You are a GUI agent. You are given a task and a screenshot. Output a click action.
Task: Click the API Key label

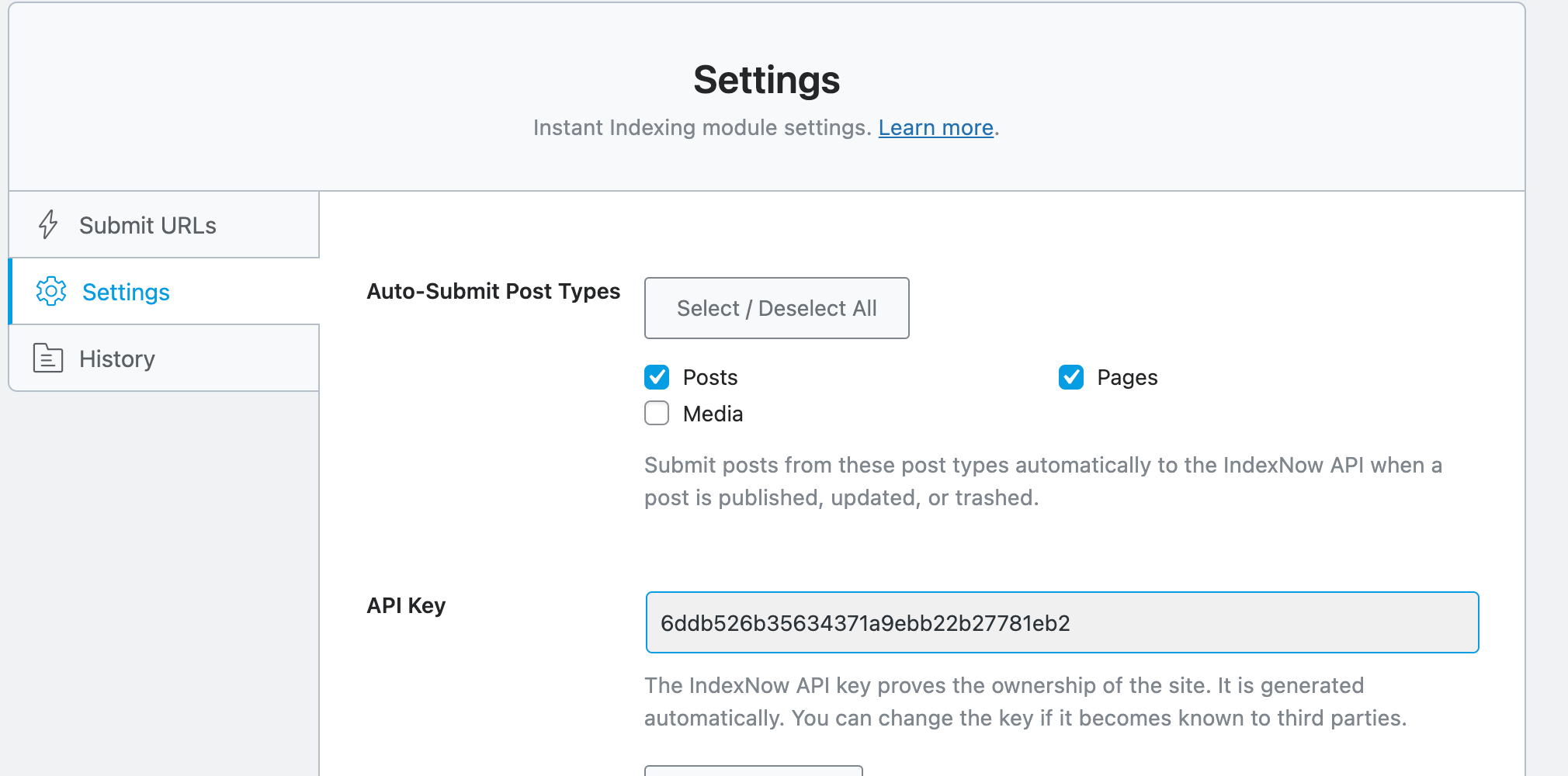coord(406,605)
